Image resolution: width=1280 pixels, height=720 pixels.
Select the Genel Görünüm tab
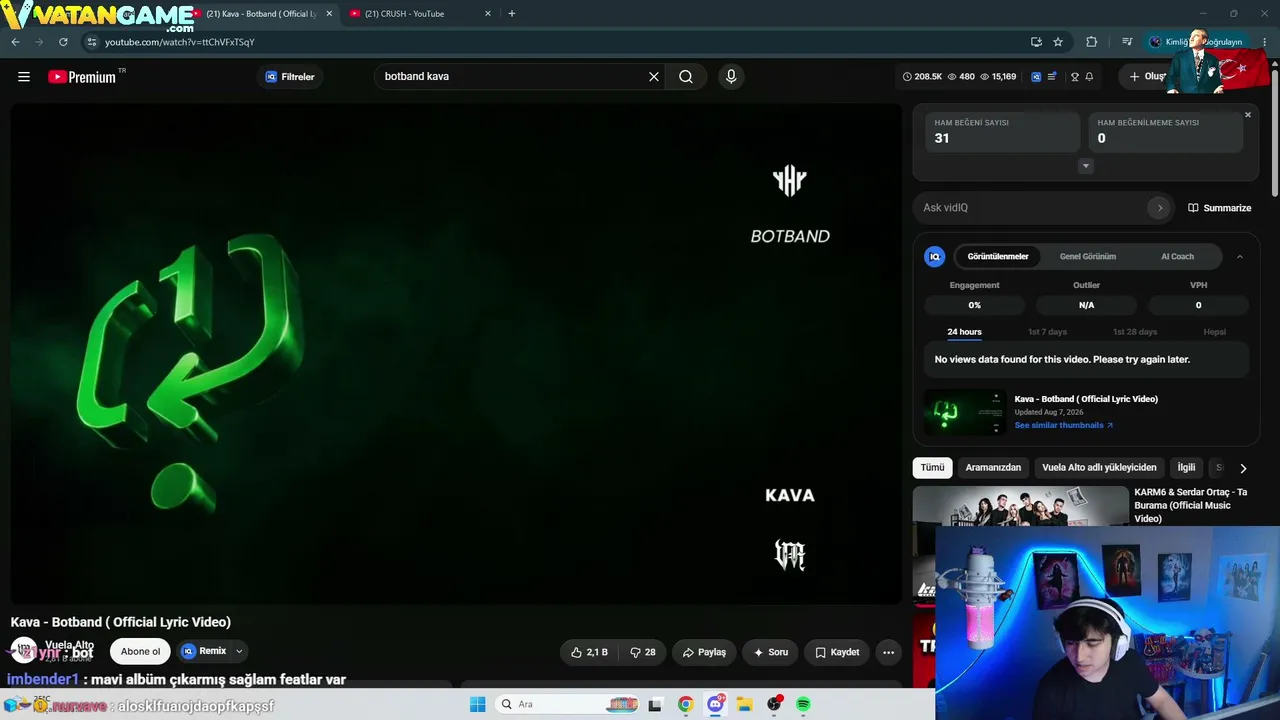(x=1088, y=257)
